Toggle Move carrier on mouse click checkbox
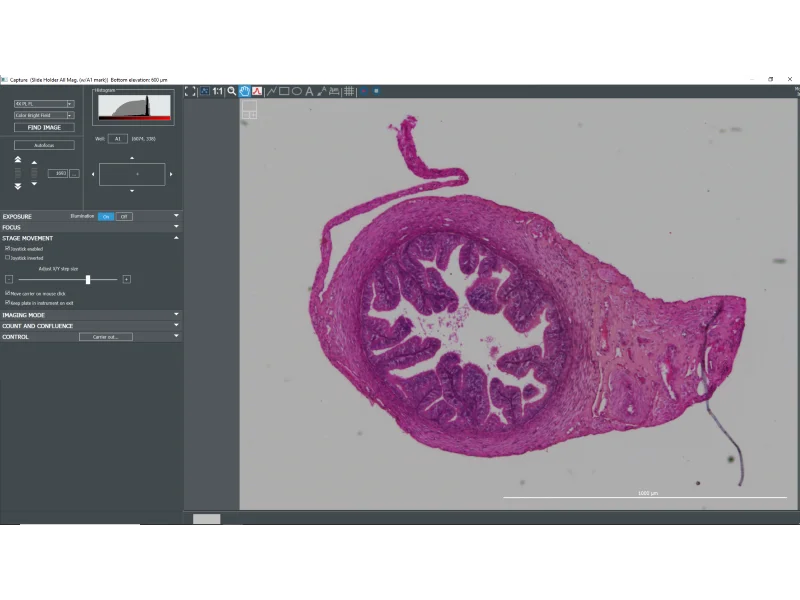The width and height of the screenshot is (800, 600). click(8, 293)
